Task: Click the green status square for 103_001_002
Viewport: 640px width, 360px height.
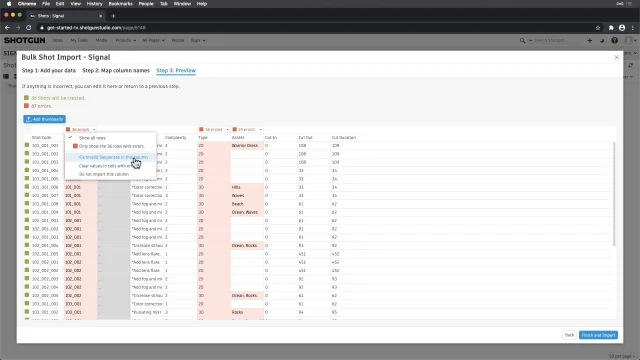Action: pos(27,312)
